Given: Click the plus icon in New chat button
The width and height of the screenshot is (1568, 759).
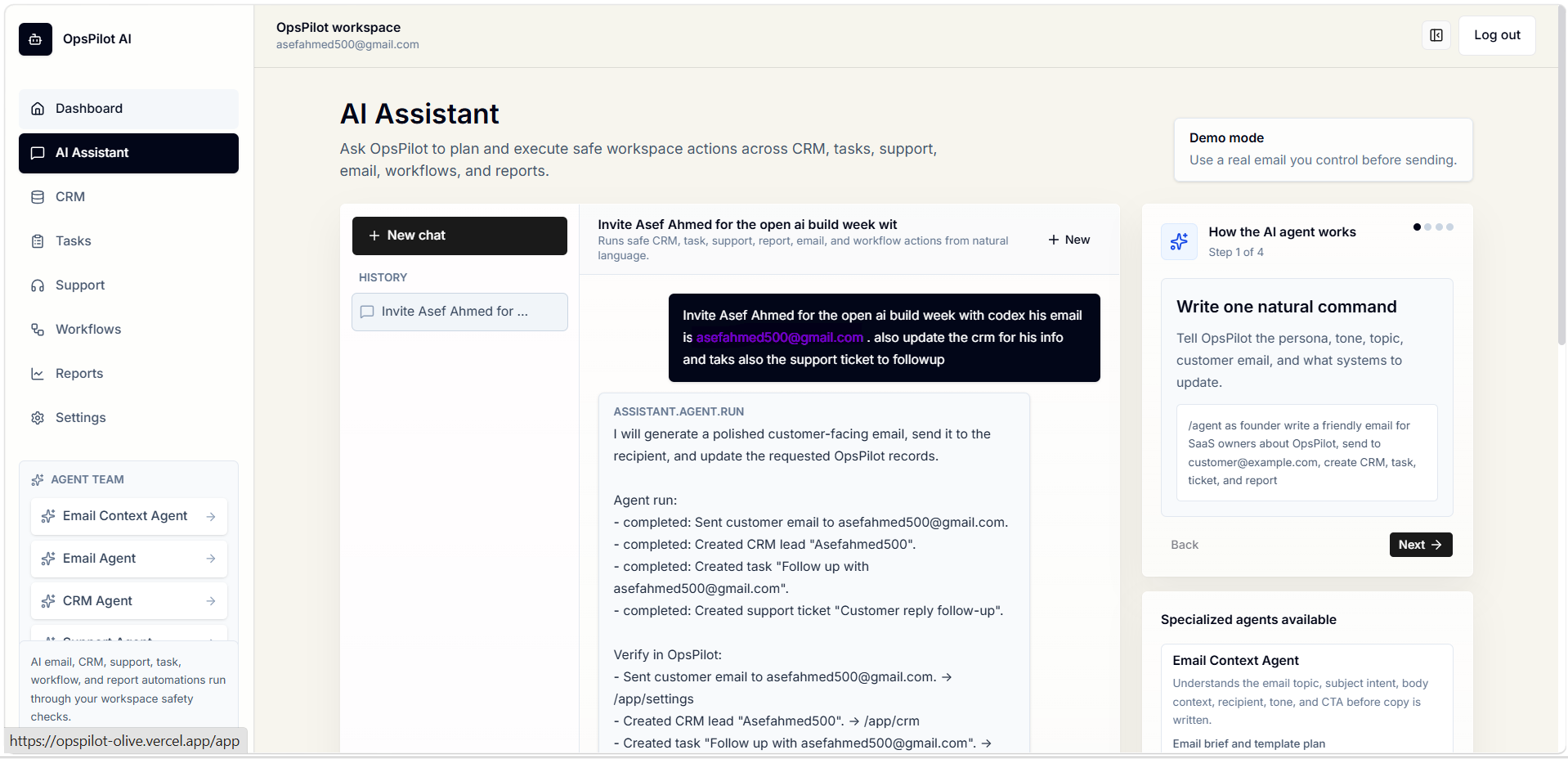Looking at the screenshot, I should point(374,236).
